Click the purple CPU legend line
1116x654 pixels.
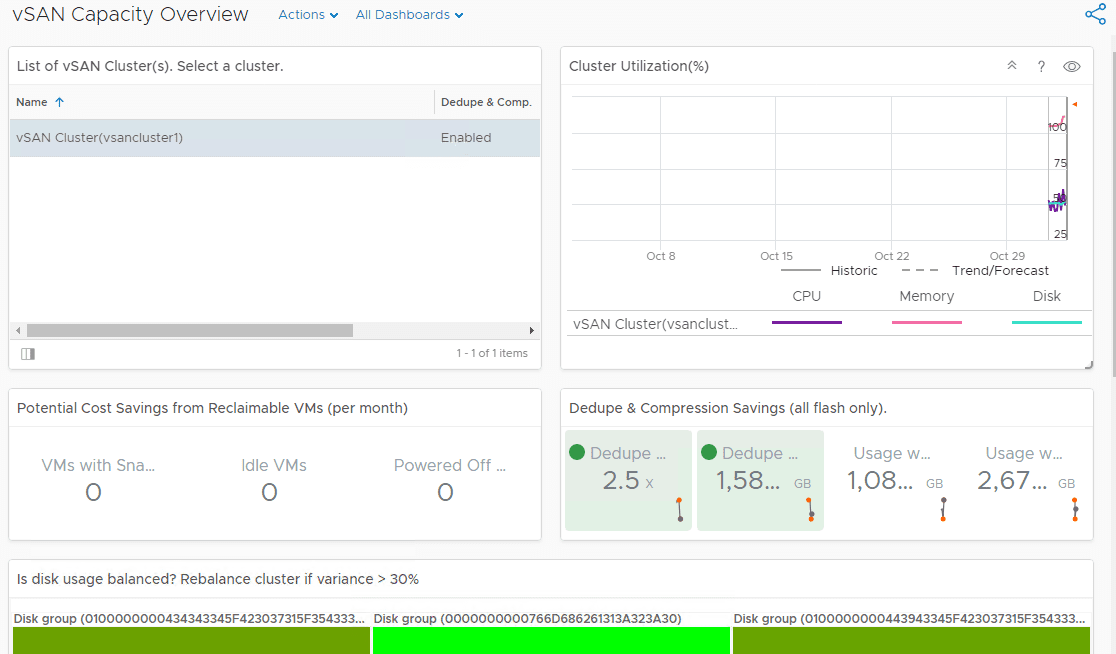pos(806,323)
